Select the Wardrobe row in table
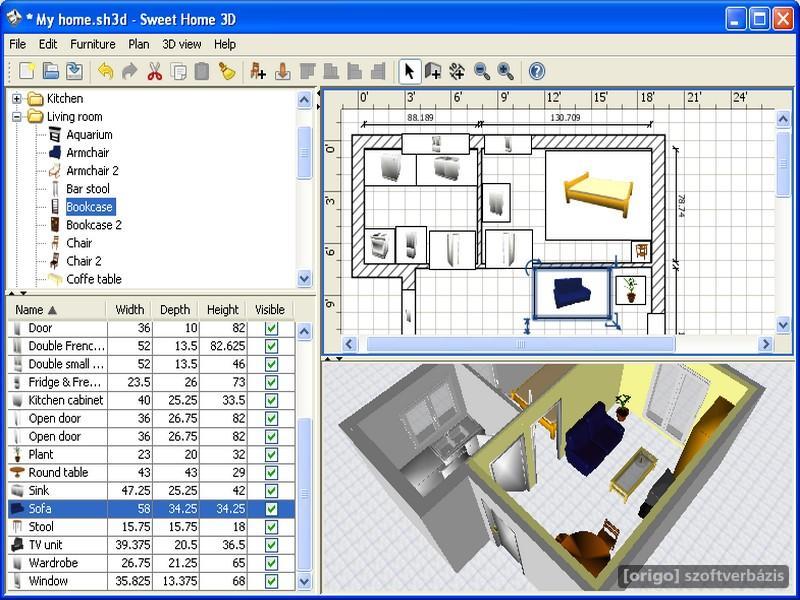 151,563
